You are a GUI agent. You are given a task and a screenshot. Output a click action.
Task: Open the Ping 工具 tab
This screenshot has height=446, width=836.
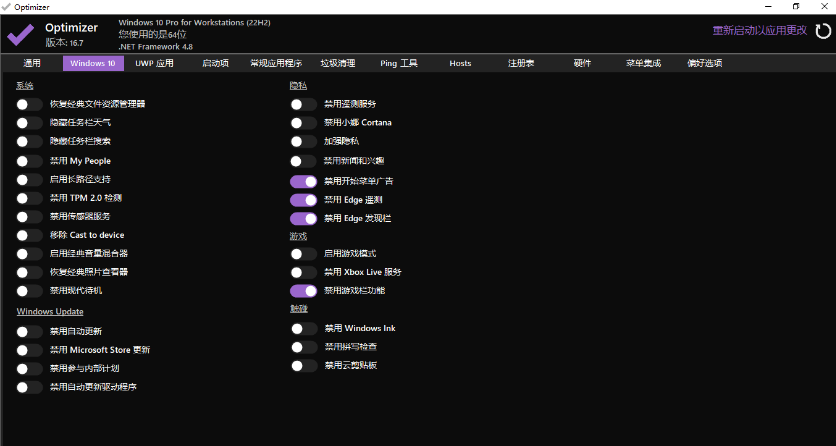399,63
